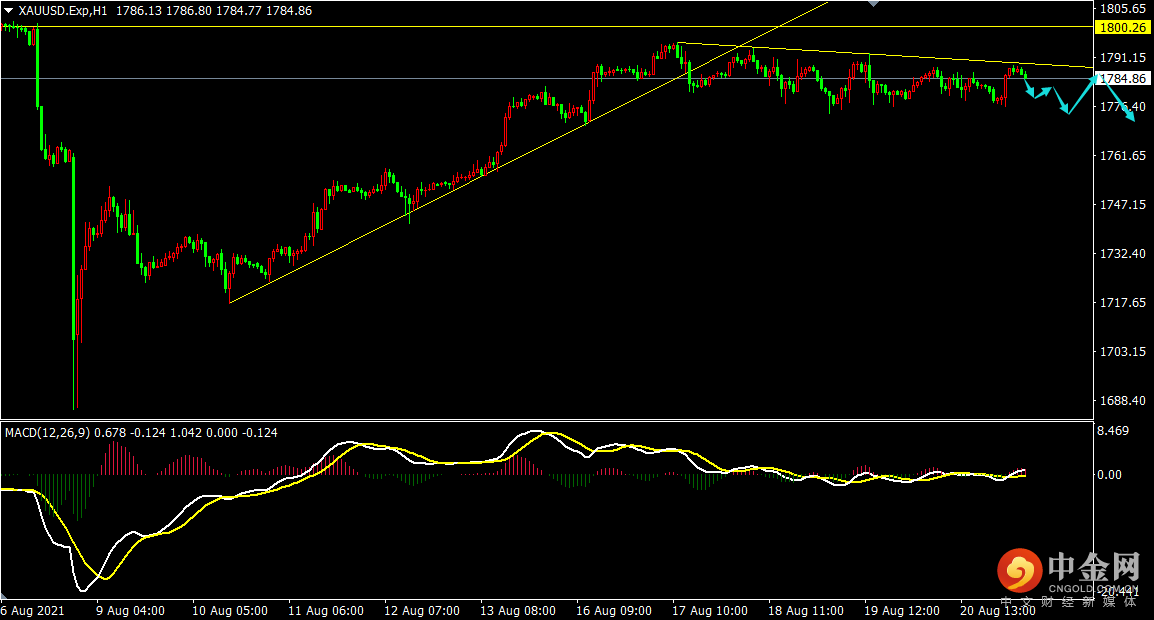Click the 6 Aug 2021 date label
This screenshot has width=1154, height=620.
[32, 611]
